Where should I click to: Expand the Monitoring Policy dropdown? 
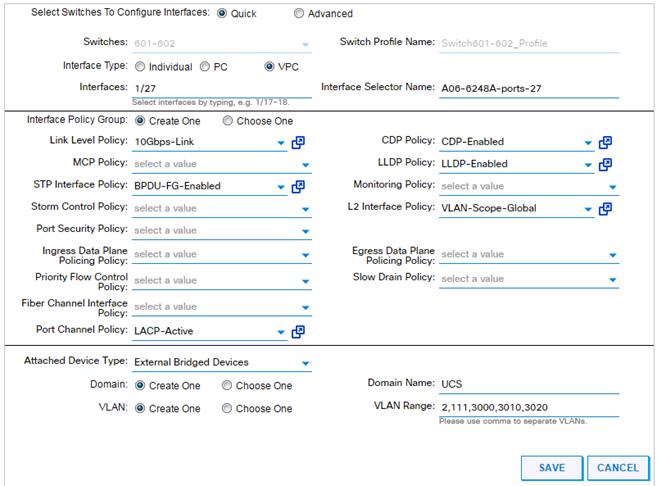click(613, 187)
